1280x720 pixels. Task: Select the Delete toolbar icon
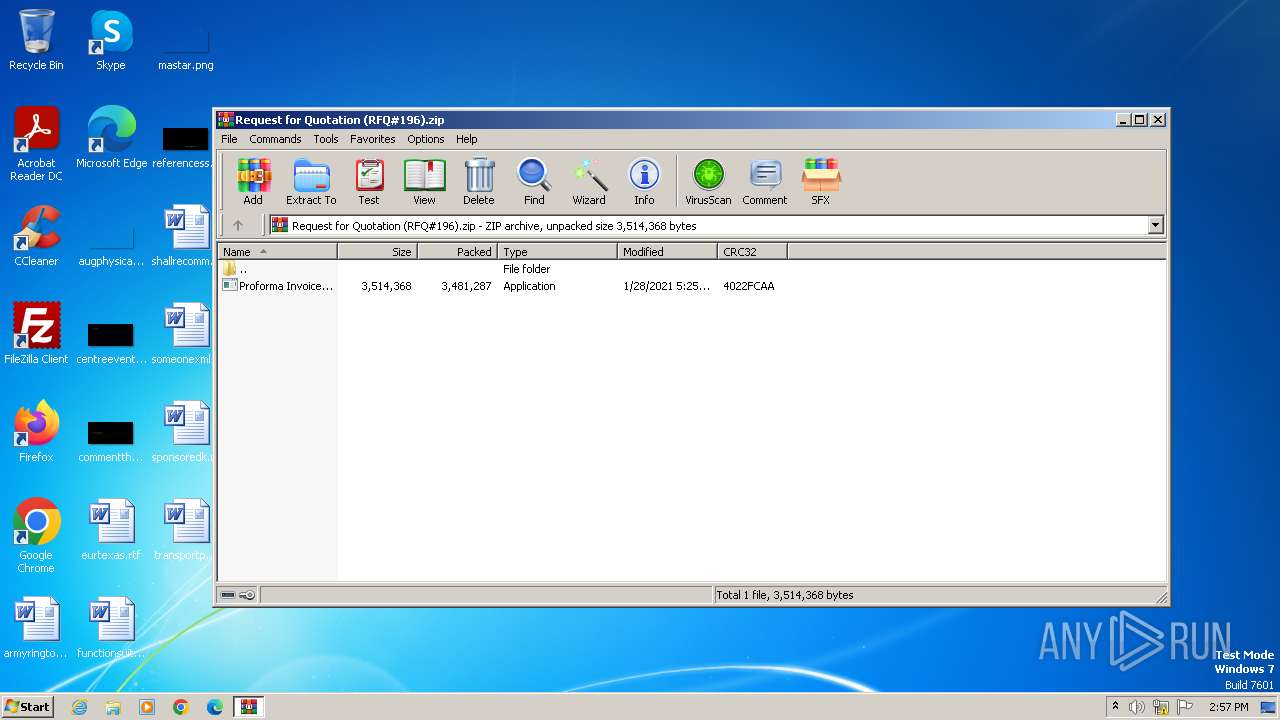(479, 182)
